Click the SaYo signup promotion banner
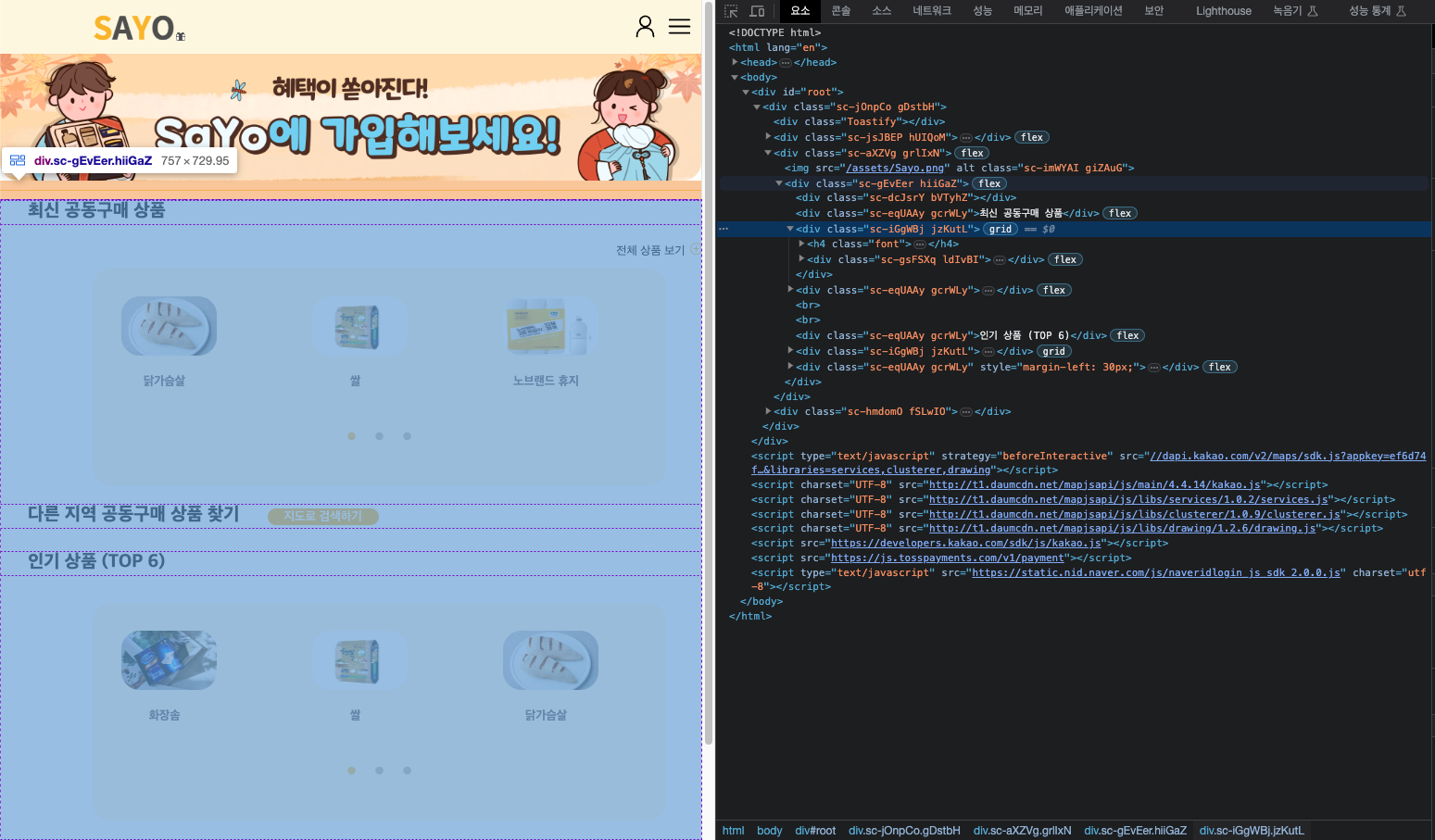1435x840 pixels. (x=350, y=117)
